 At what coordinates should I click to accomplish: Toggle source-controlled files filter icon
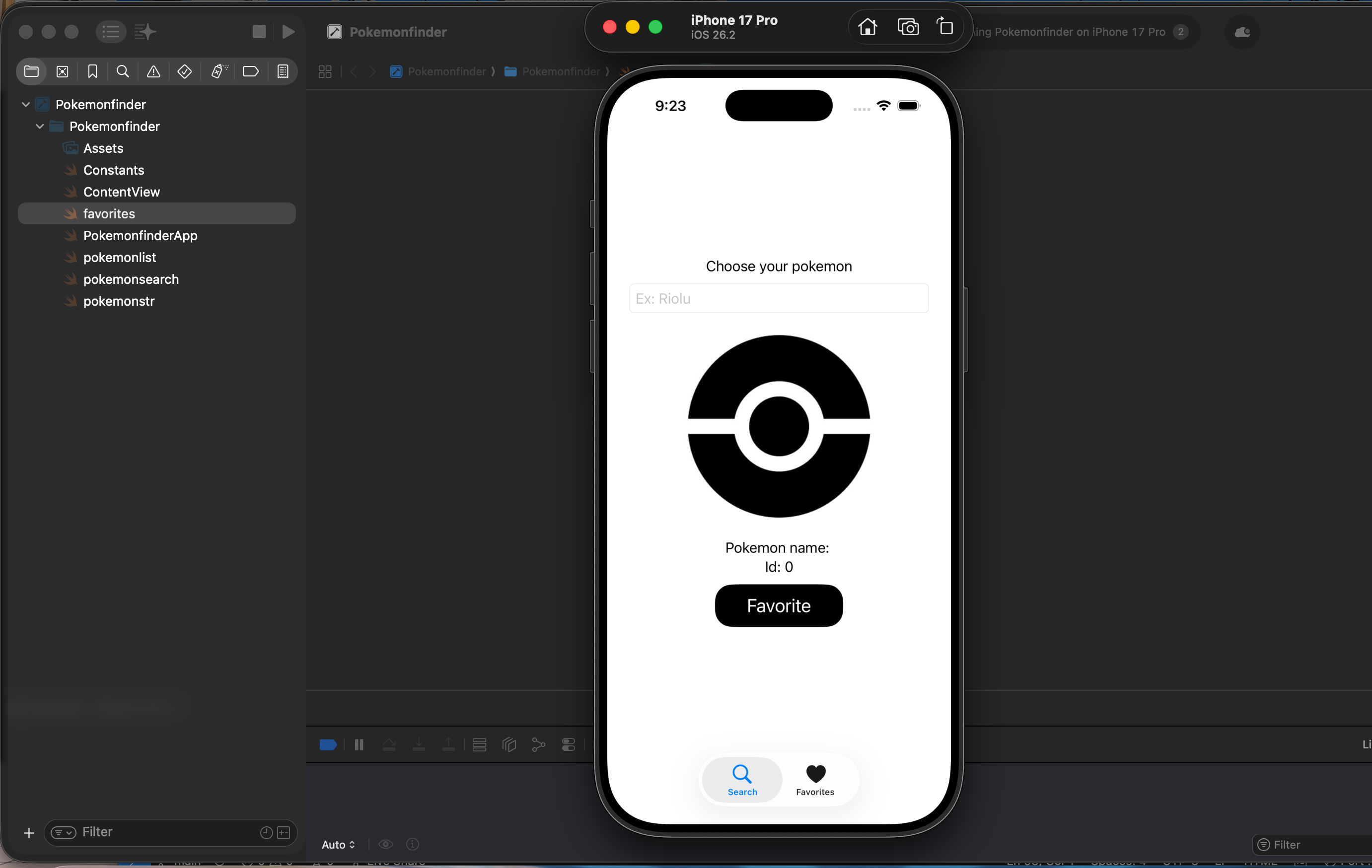click(x=284, y=833)
